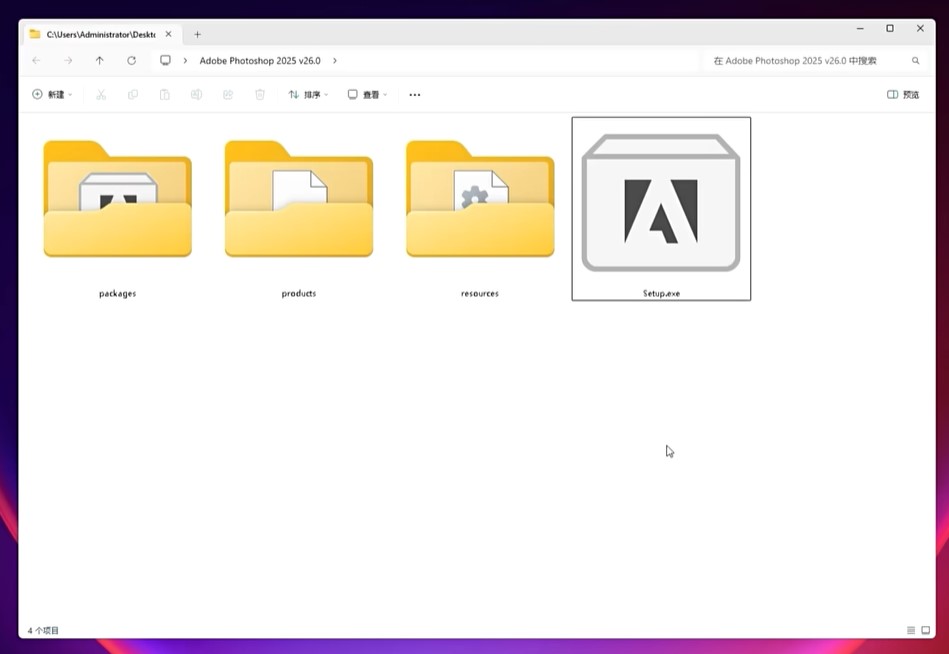The width and height of the screenshot is (949, 654).
Task: Go forward with the forward arrow
Action: [68, 60]
